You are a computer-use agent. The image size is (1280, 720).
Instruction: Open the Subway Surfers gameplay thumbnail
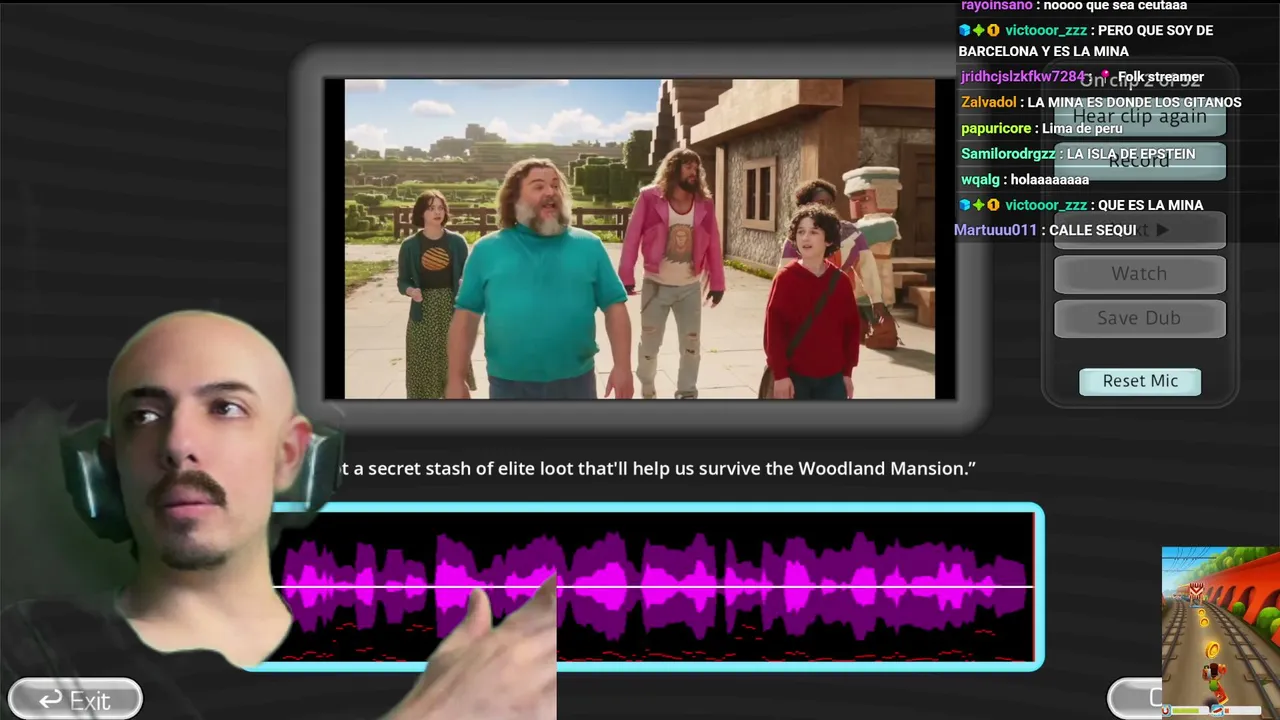1220,632
